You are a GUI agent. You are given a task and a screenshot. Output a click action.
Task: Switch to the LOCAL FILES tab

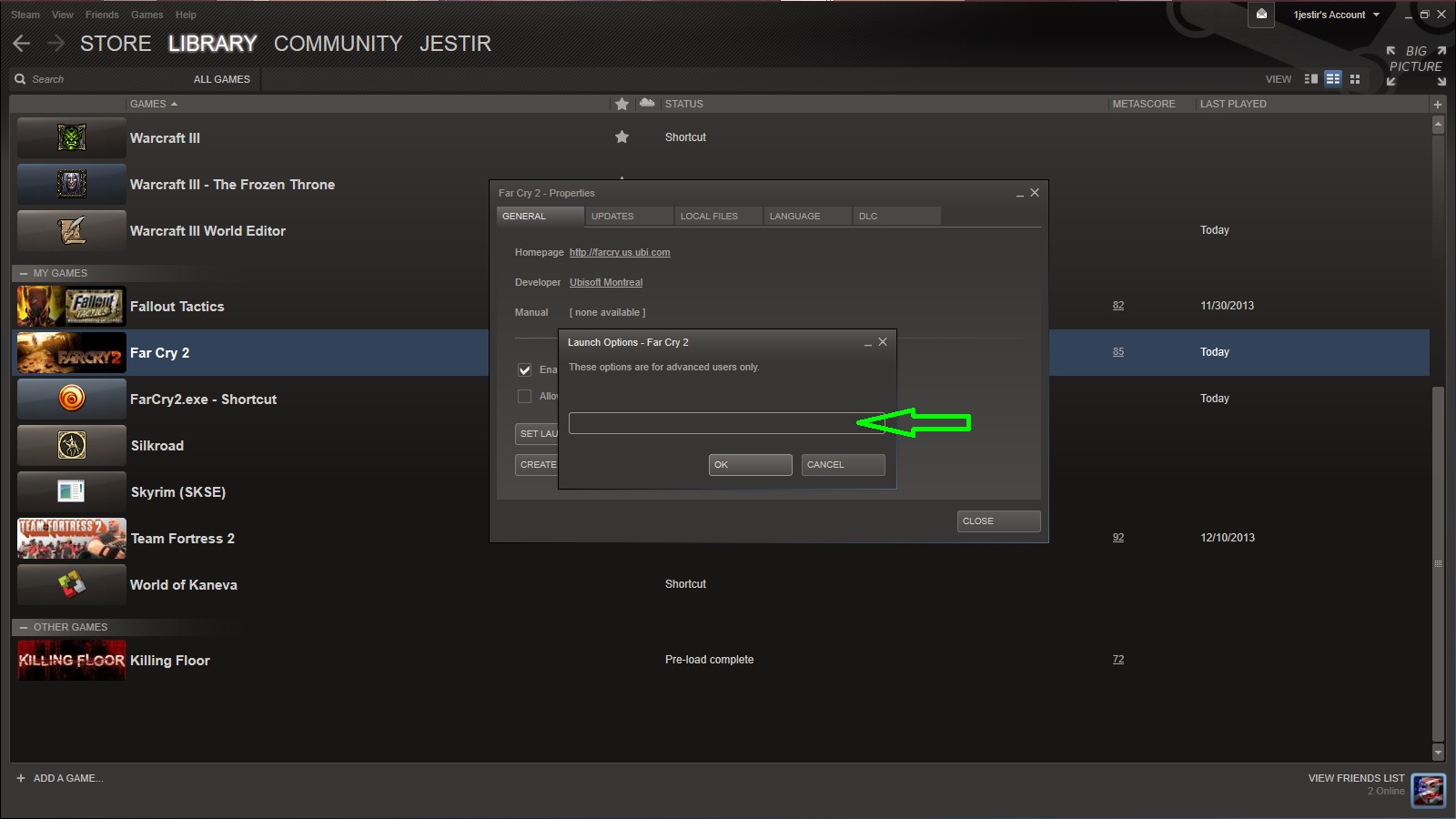718,216
